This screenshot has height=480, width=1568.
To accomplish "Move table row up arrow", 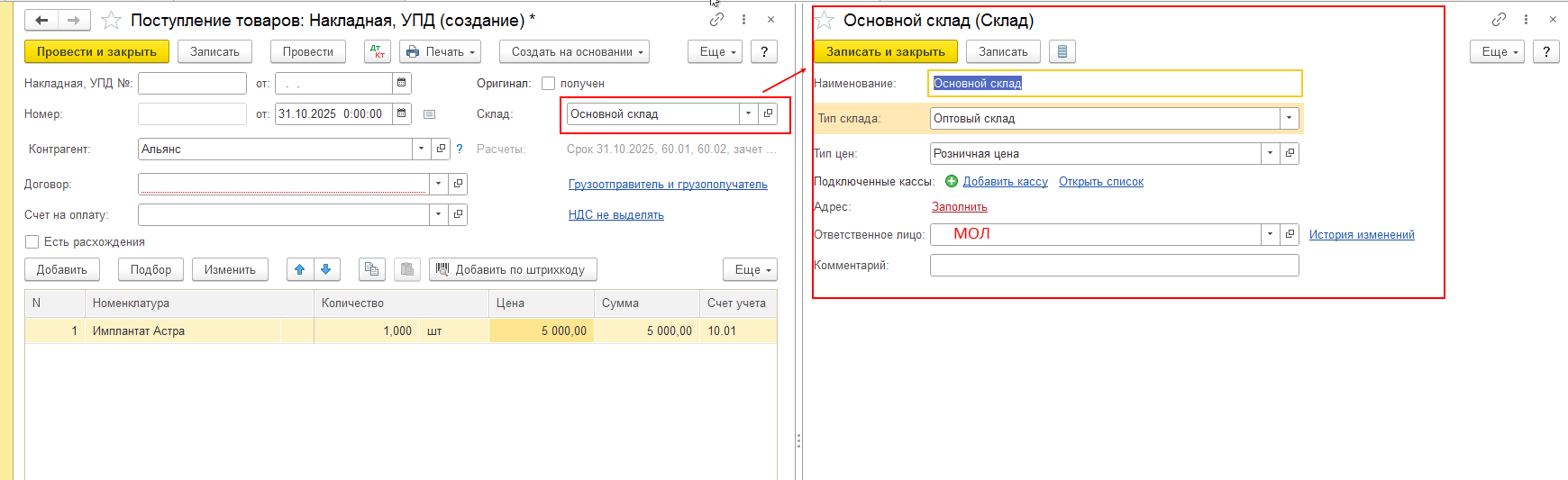I will [300, 269].
